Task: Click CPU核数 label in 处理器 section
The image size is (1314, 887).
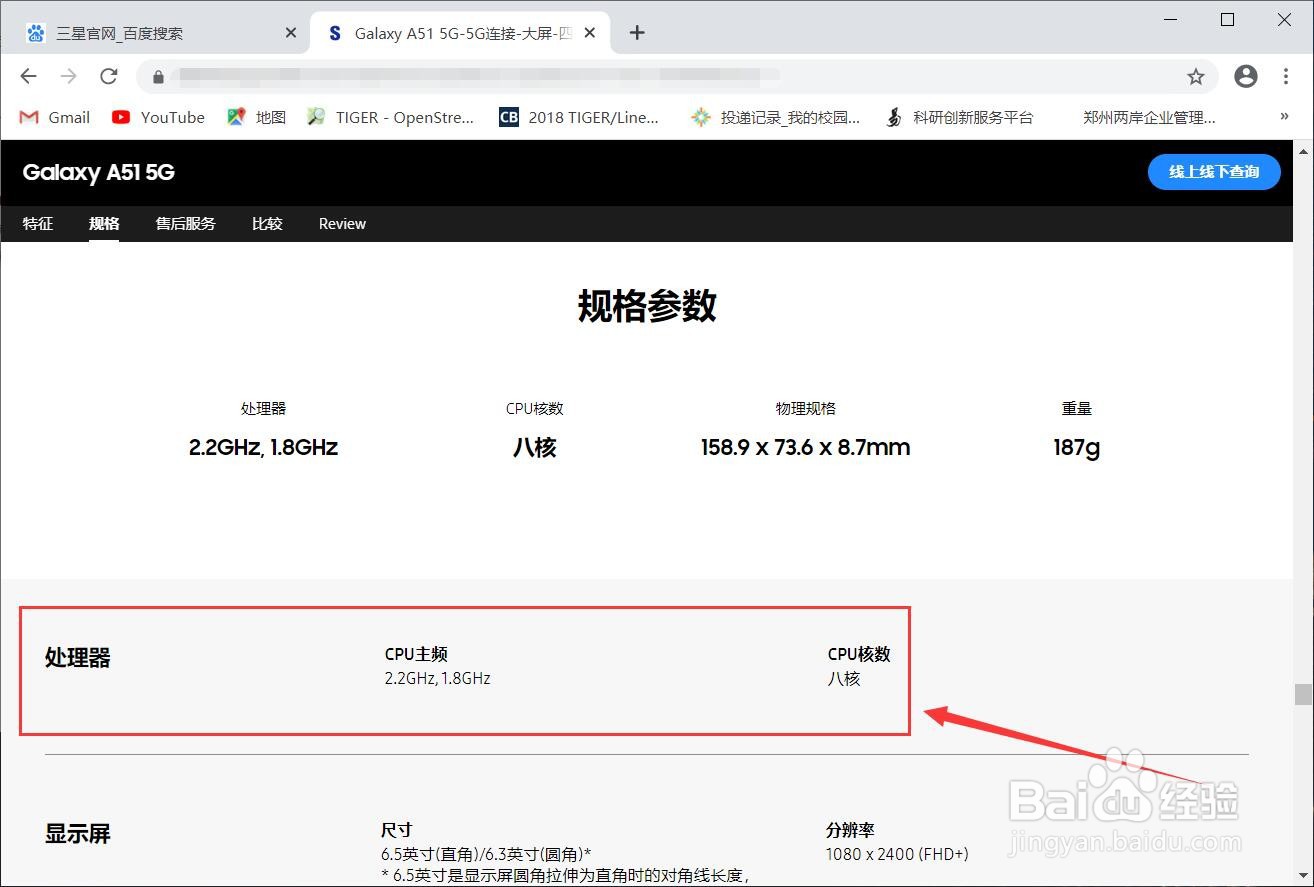Action: (859, 654)
